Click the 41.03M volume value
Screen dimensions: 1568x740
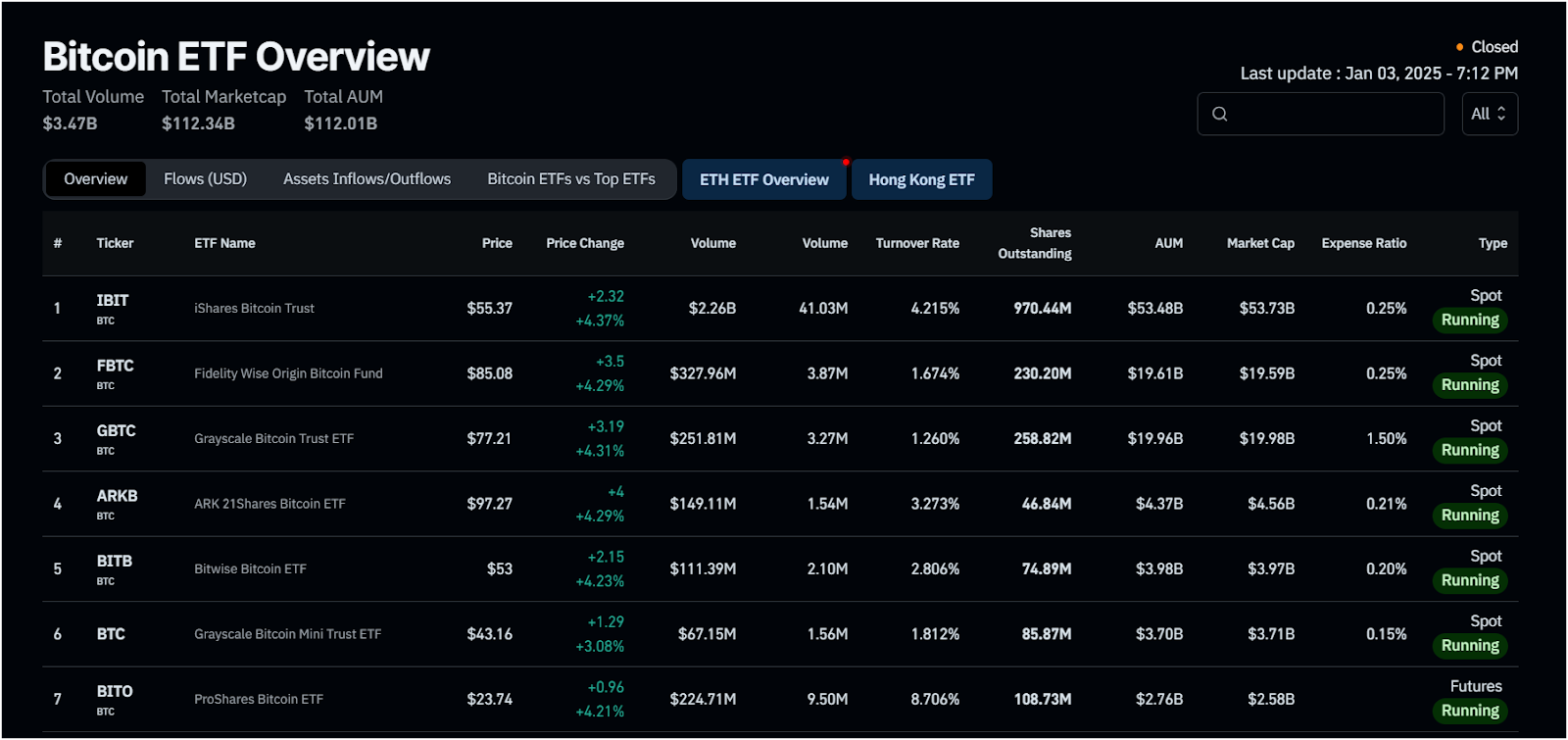tap(823, 308)
